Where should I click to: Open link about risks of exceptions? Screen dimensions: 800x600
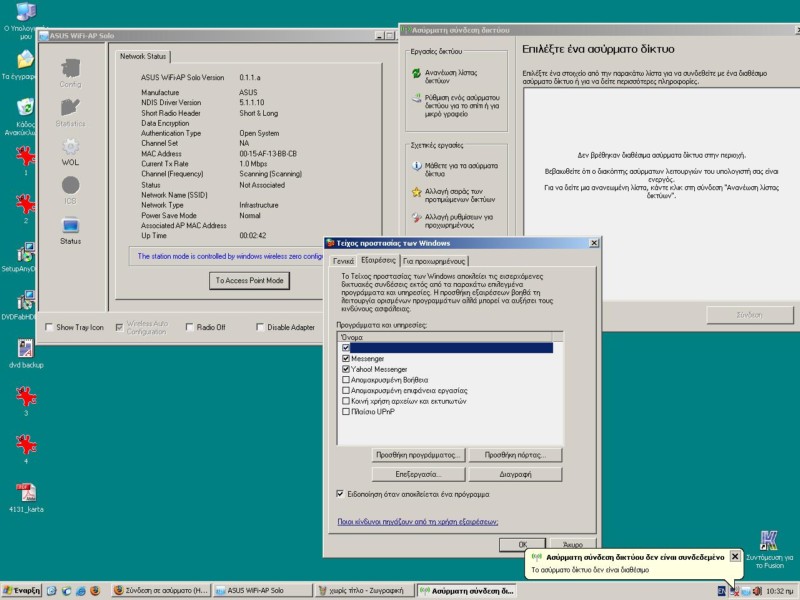pyautogui.click(x=418, y=521)
